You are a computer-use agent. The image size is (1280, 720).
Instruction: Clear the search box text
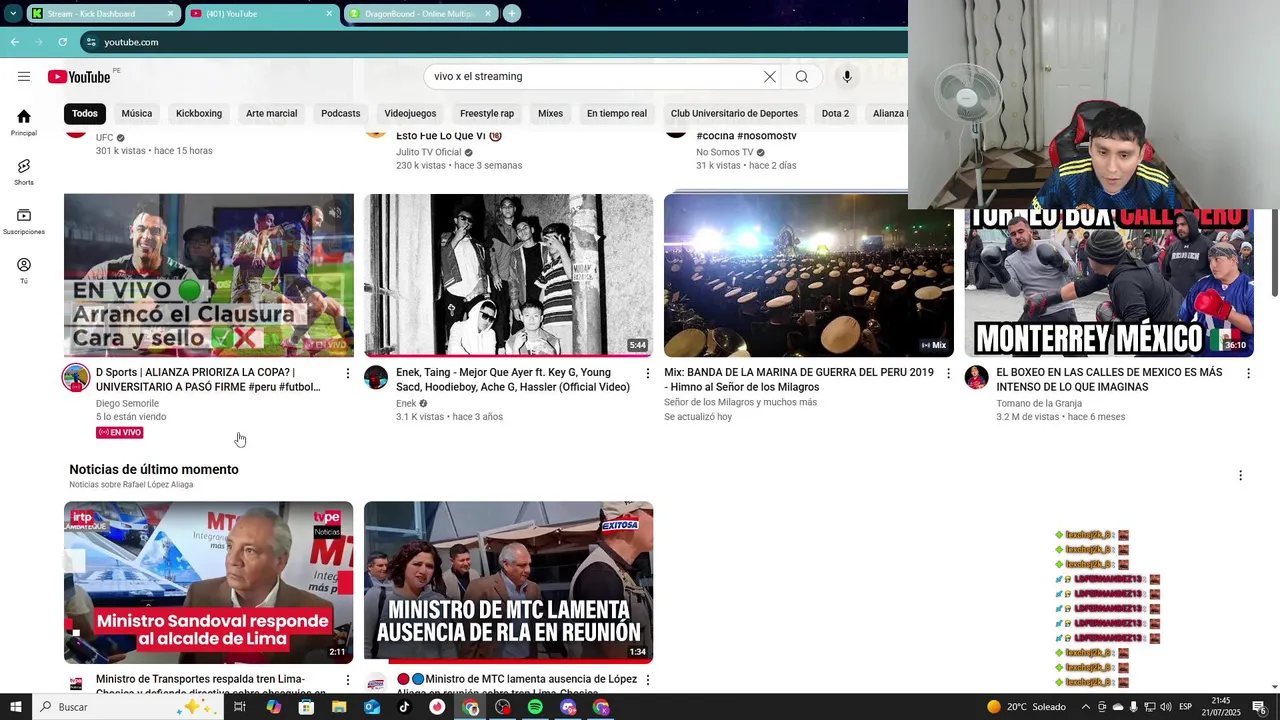[770, 77]
